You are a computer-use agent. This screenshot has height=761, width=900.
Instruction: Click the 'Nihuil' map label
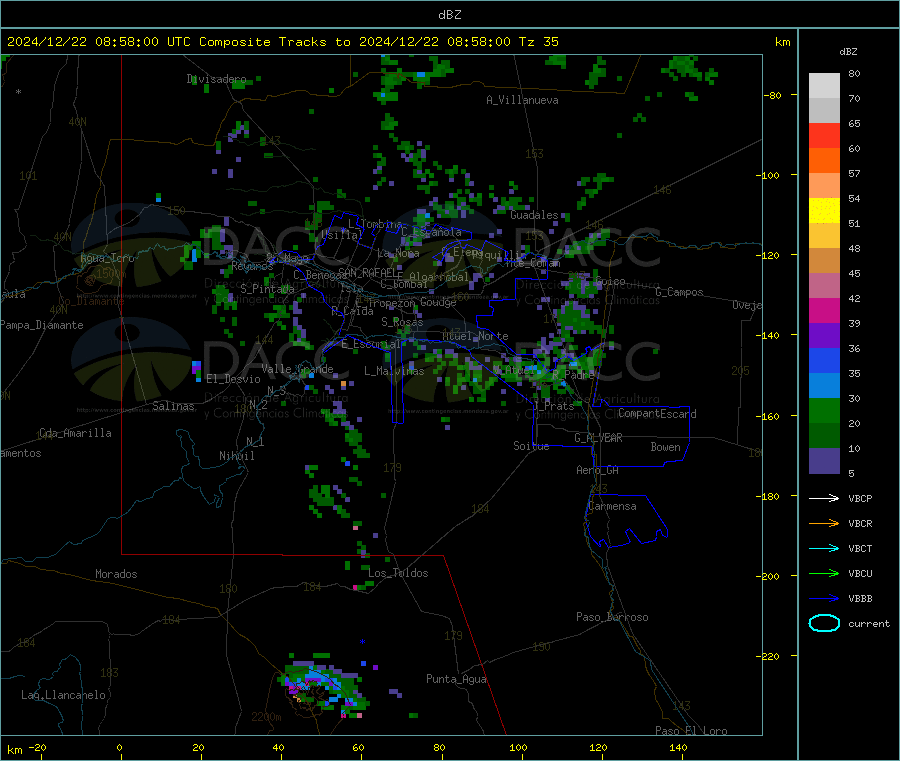pyautogui.click(x=236, y=456)
